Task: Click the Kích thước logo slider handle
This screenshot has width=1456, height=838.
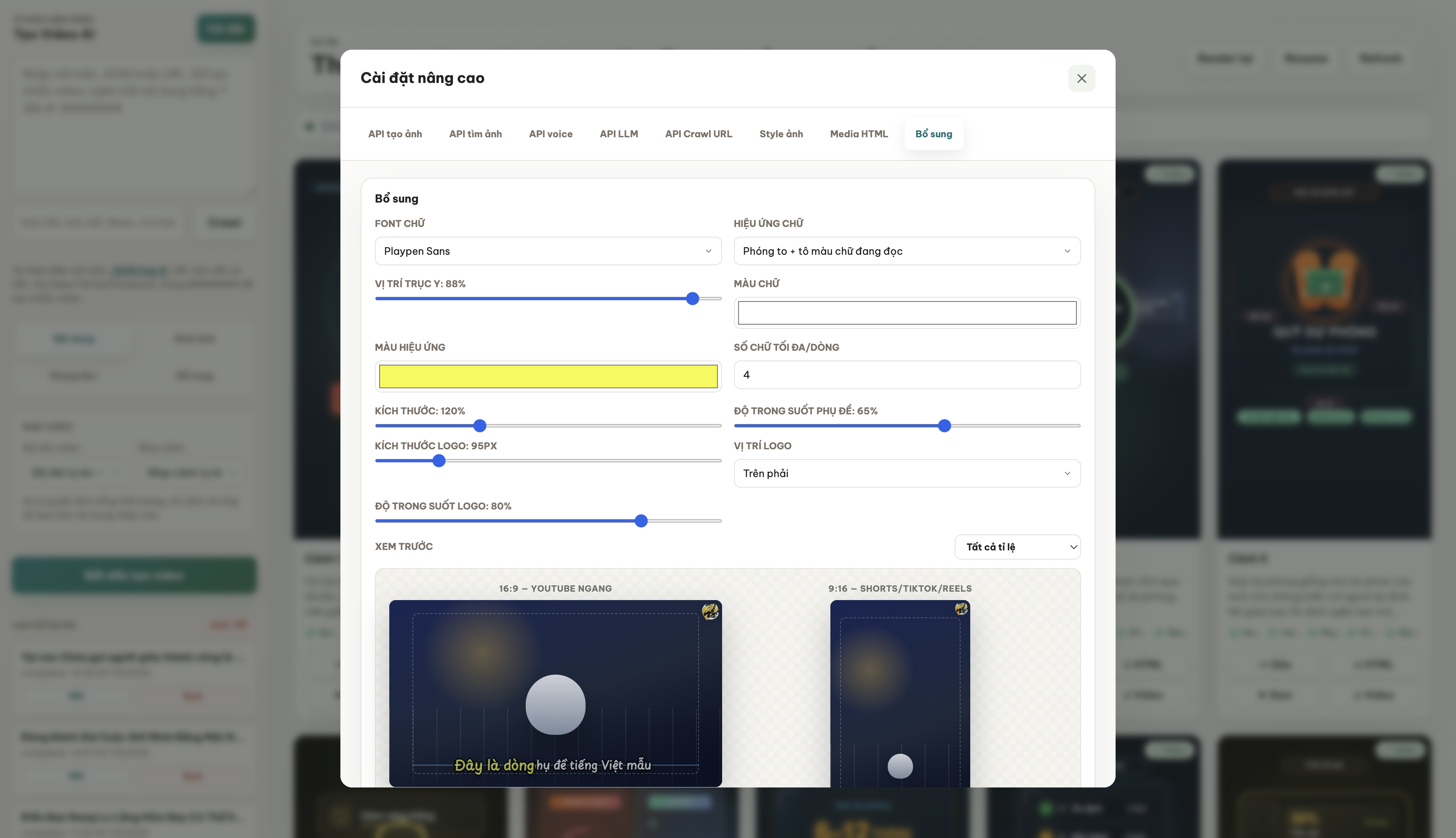Action: pyautogui.click(x=439, y=461)
